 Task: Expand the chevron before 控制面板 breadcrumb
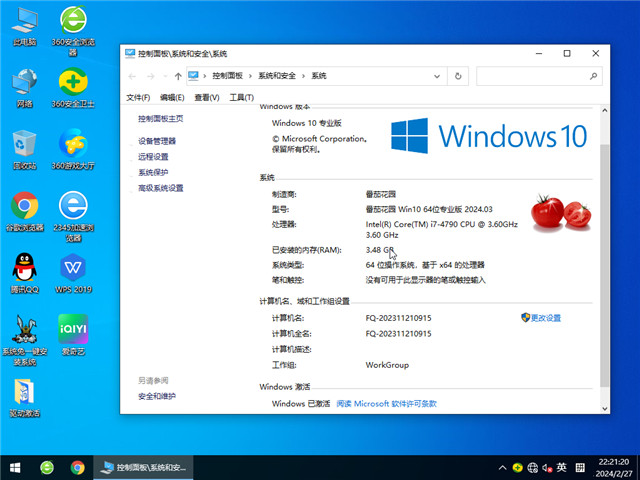[204, 76]
